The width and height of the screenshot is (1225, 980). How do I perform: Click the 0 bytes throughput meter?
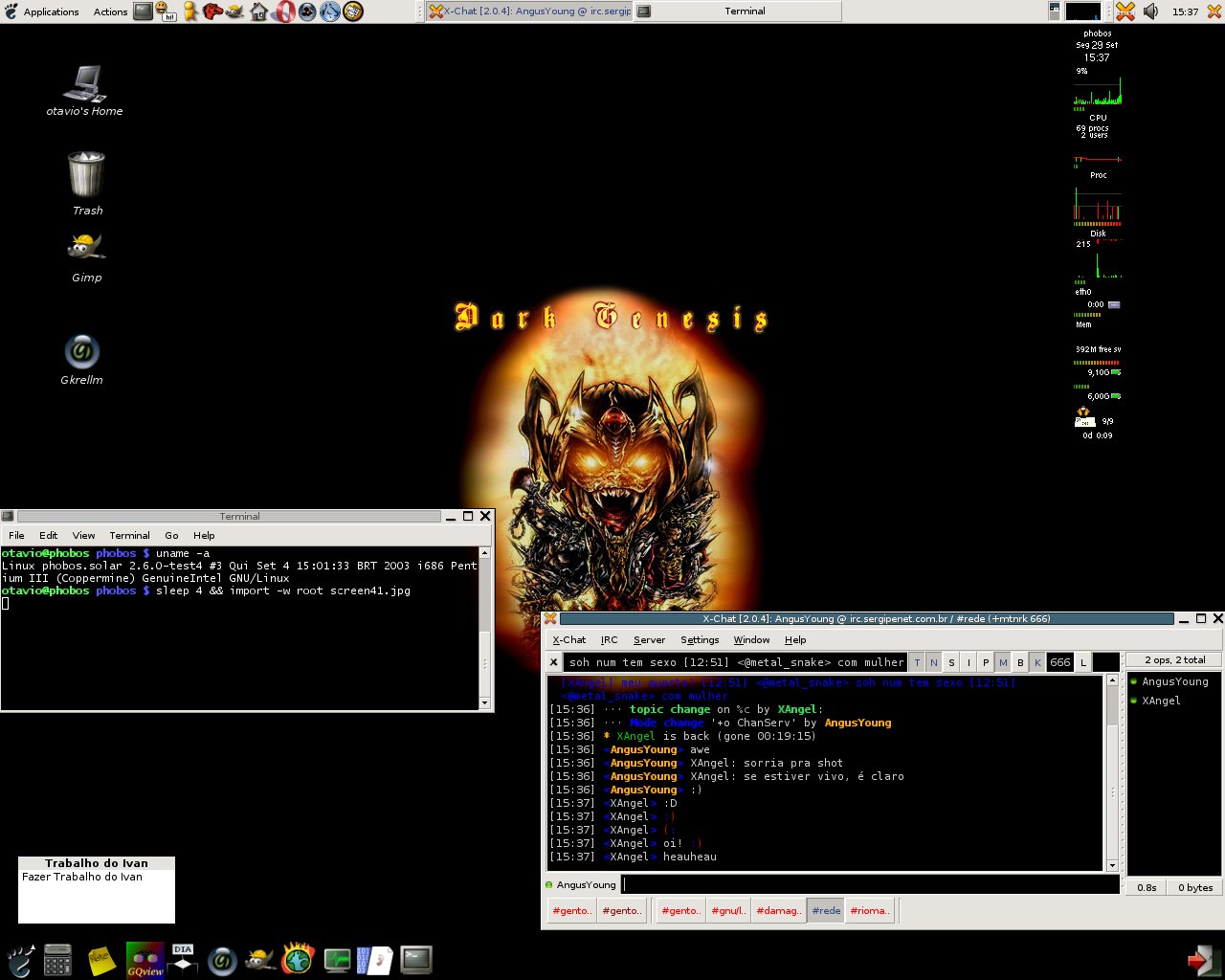1195,887
